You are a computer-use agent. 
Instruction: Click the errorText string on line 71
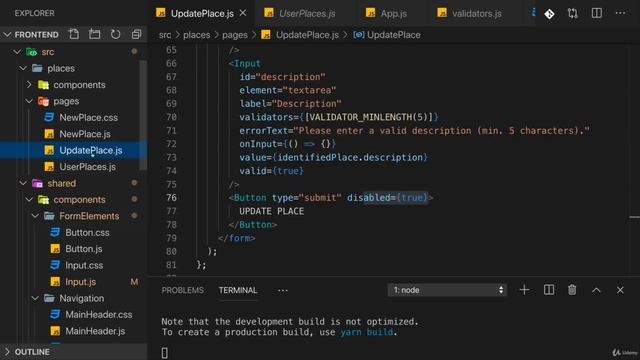[x=442, y=131]
